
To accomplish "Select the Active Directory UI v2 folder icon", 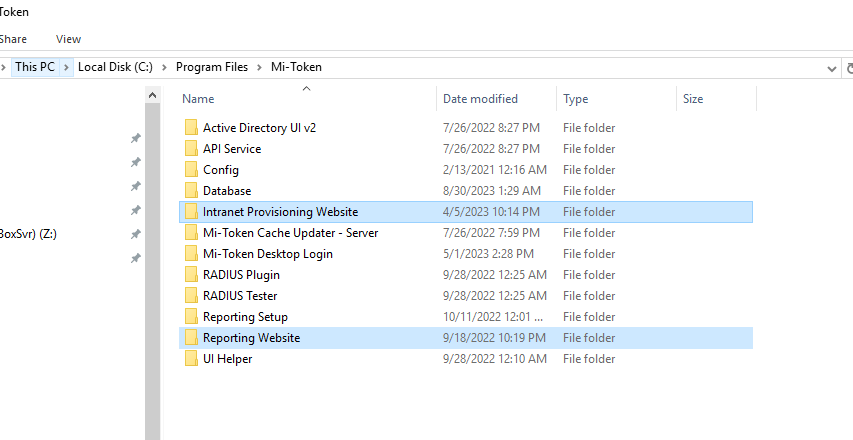I will click(x=191, y=127).
